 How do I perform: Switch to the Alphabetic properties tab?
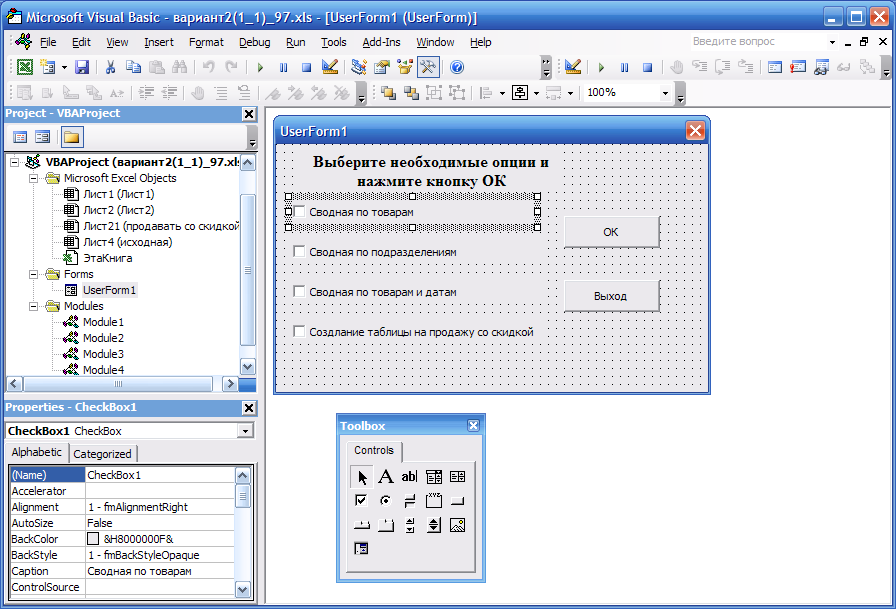pyautogui.click(x=37, y=452)
